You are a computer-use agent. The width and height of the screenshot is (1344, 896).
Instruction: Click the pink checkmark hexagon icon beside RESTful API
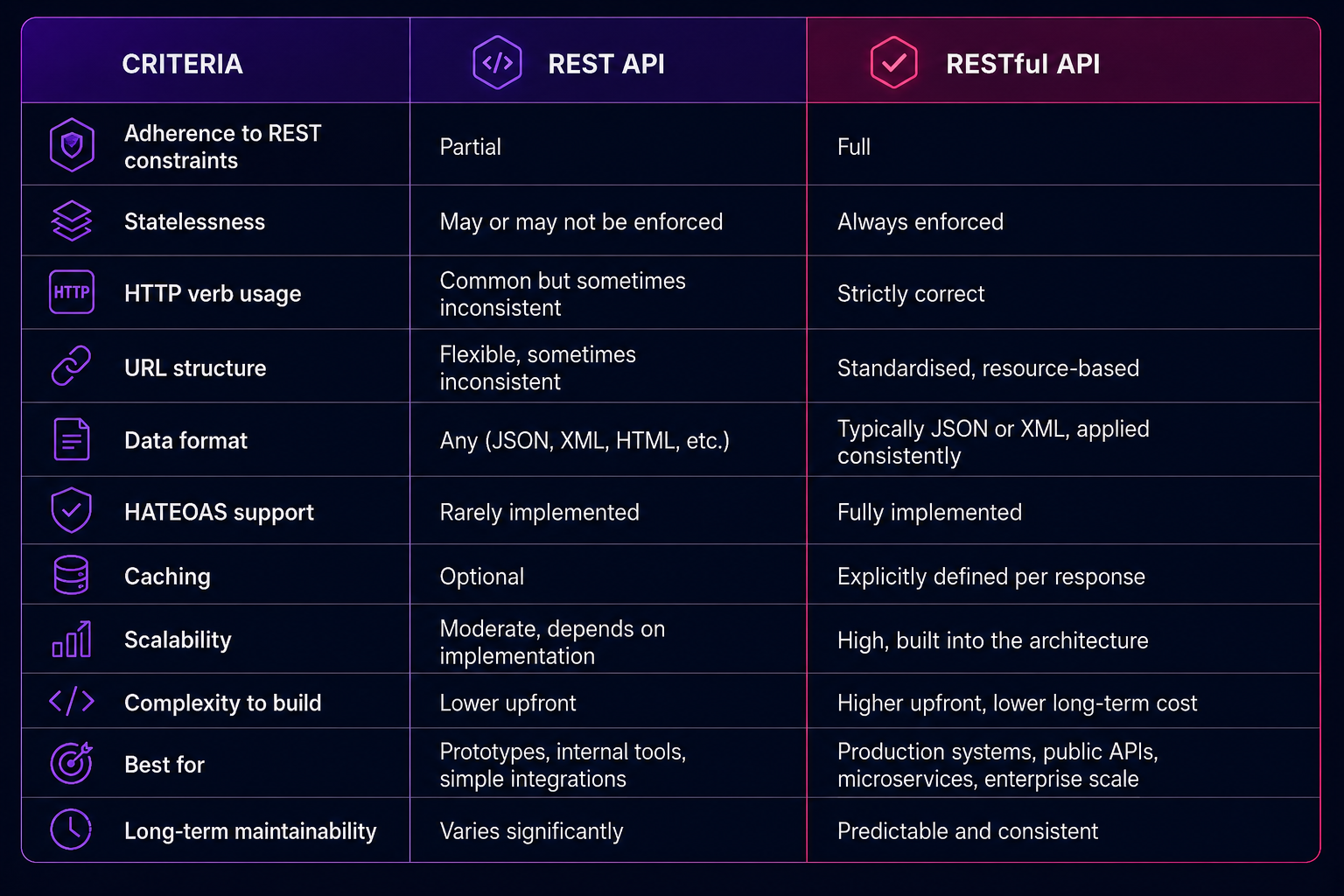pyautogui.click(x=893, y=63)
